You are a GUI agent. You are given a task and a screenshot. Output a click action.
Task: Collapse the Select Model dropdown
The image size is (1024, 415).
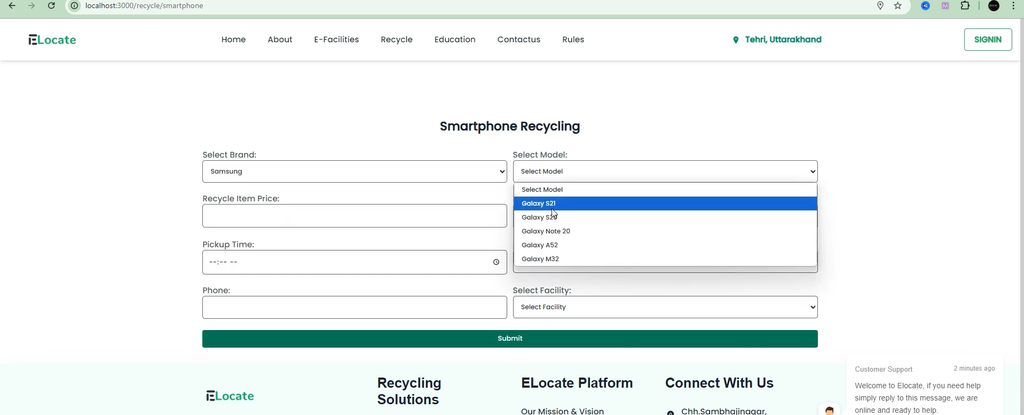click(x=665, y=171)
